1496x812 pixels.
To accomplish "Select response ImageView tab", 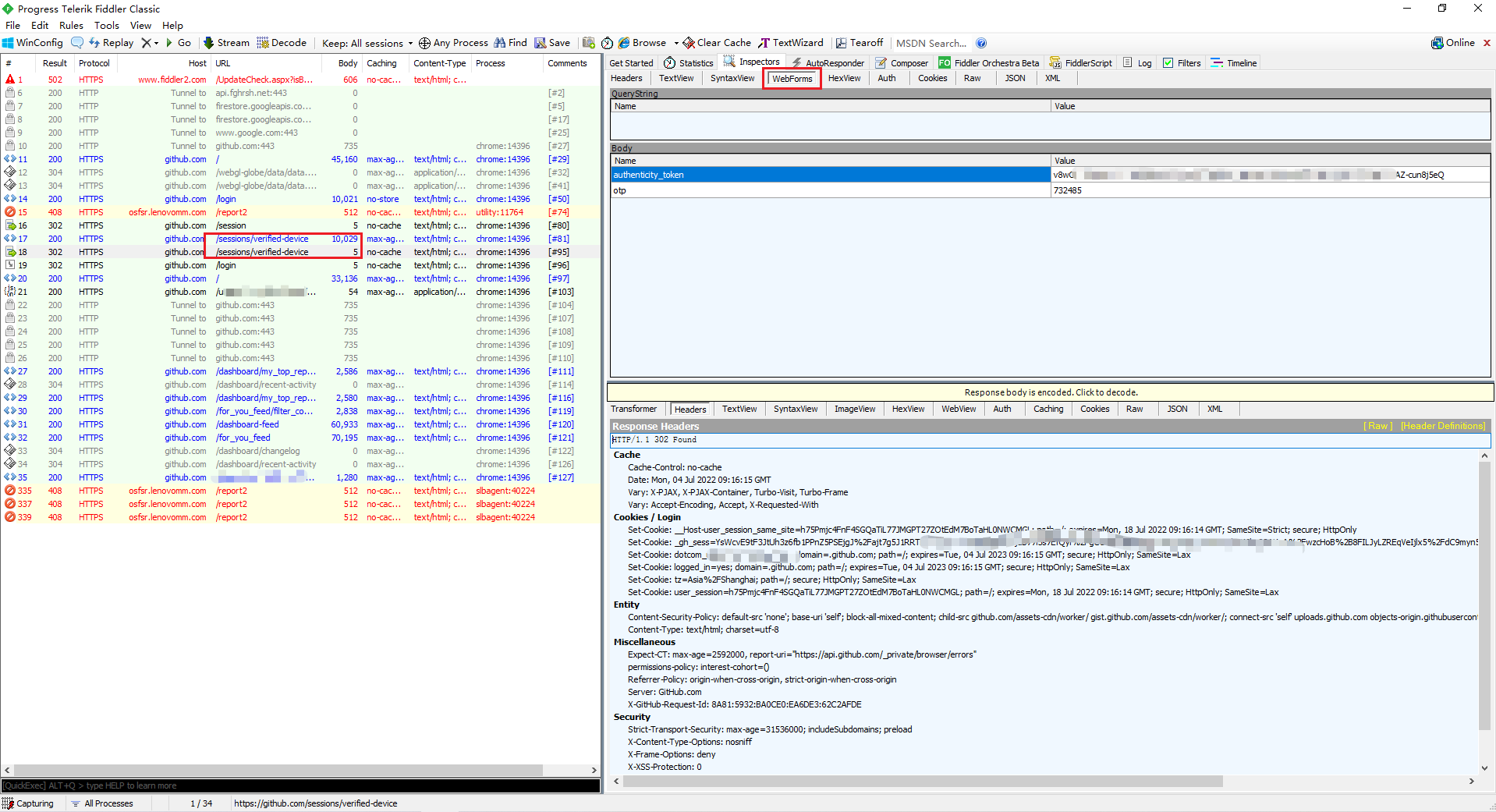I will 855,409.
